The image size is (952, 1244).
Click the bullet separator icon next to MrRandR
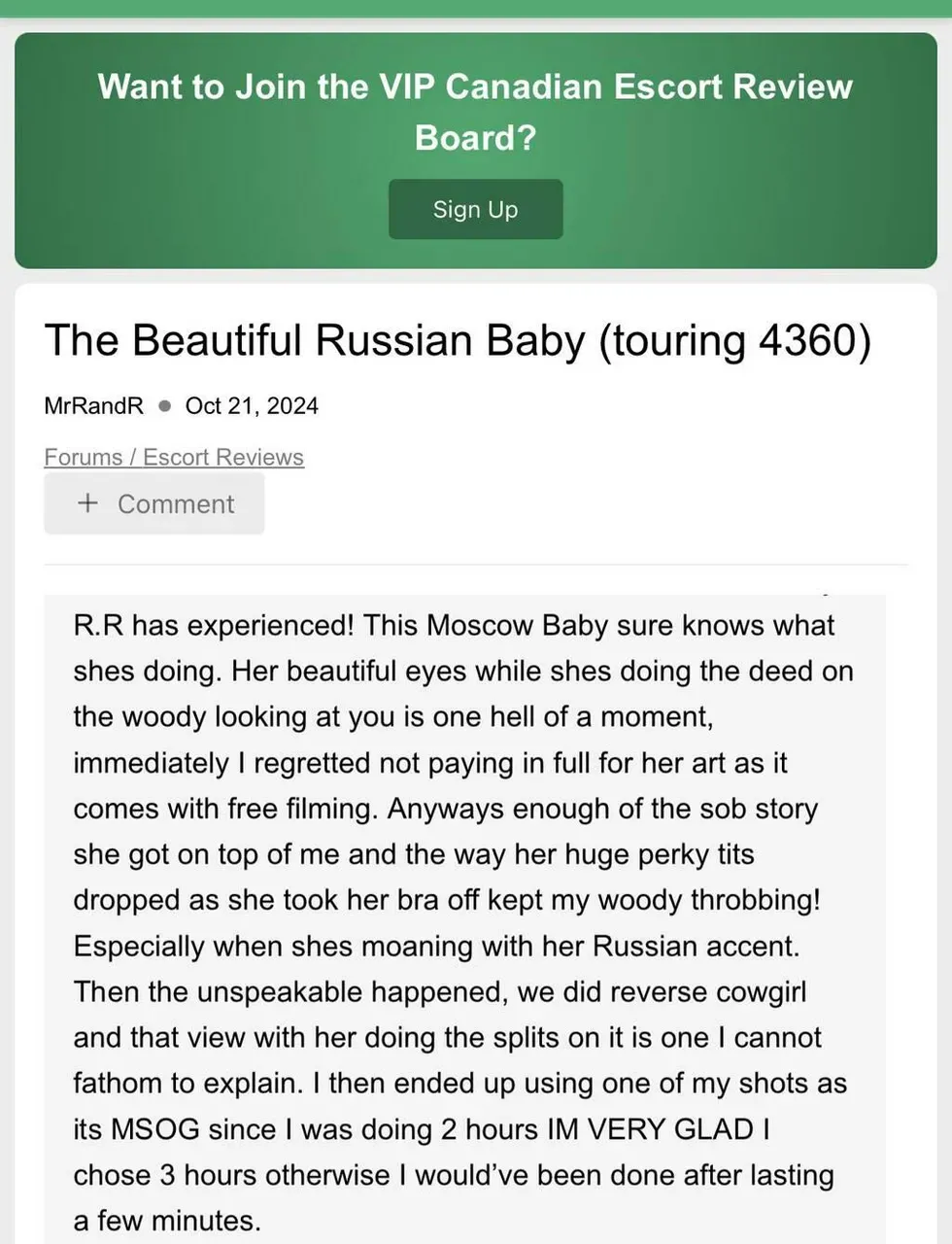click(163, 406)
